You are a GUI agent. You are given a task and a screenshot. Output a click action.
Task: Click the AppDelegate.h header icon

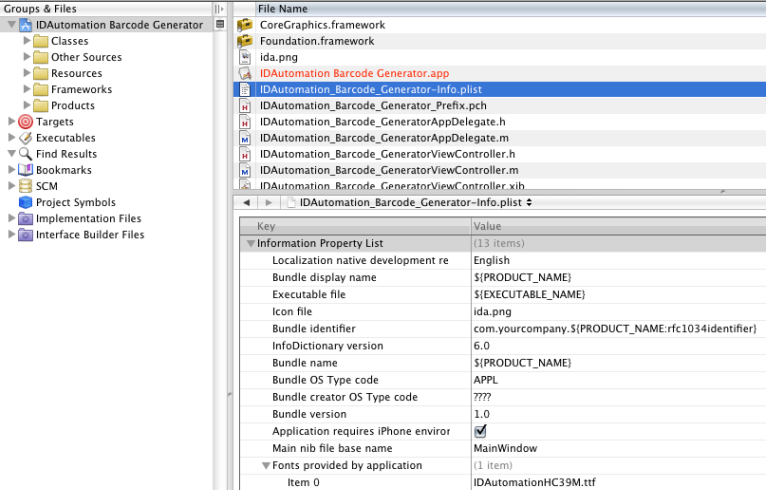(x=245, y=122)
